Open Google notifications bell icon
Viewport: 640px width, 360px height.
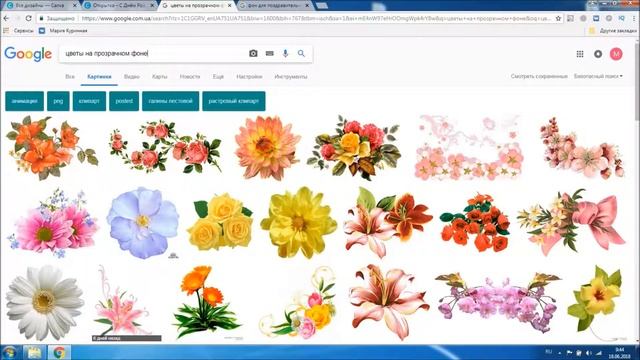[x=598, y=54]
